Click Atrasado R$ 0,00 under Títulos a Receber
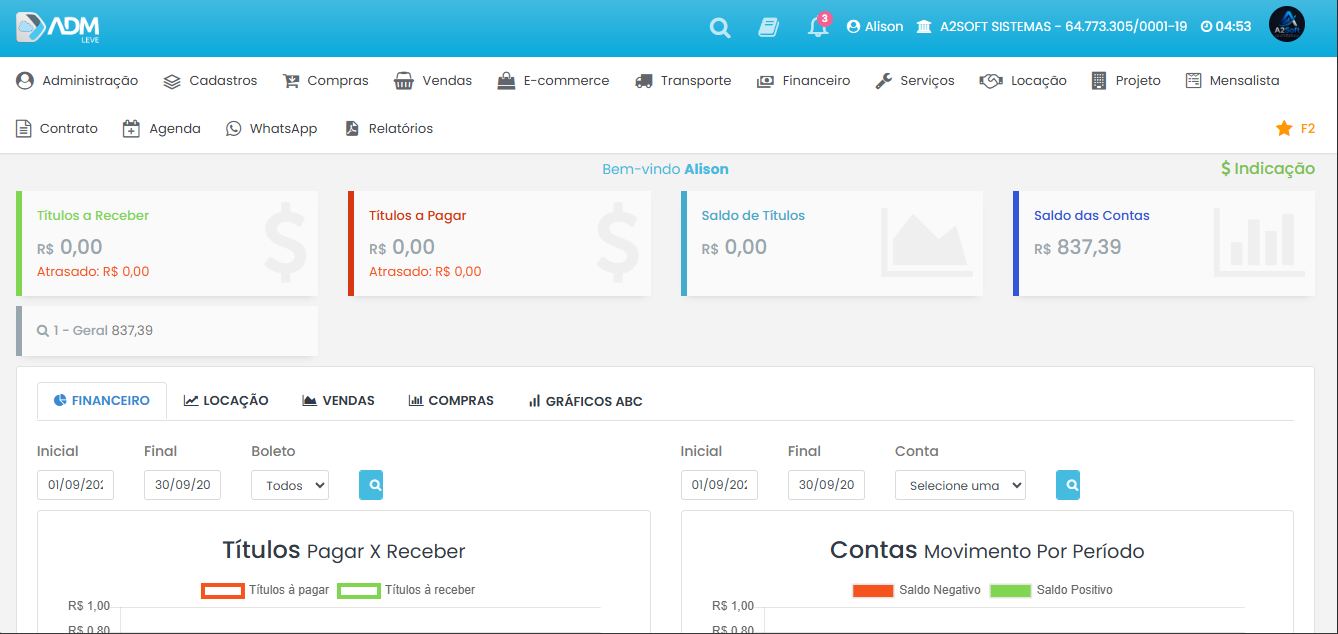 point(93,272)
